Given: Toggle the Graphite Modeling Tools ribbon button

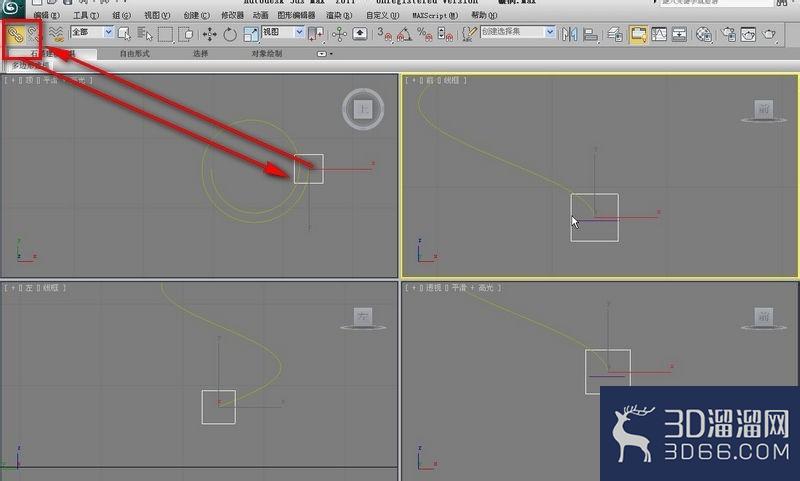Looking at the screenshot, I should click(x=638, y=35).
